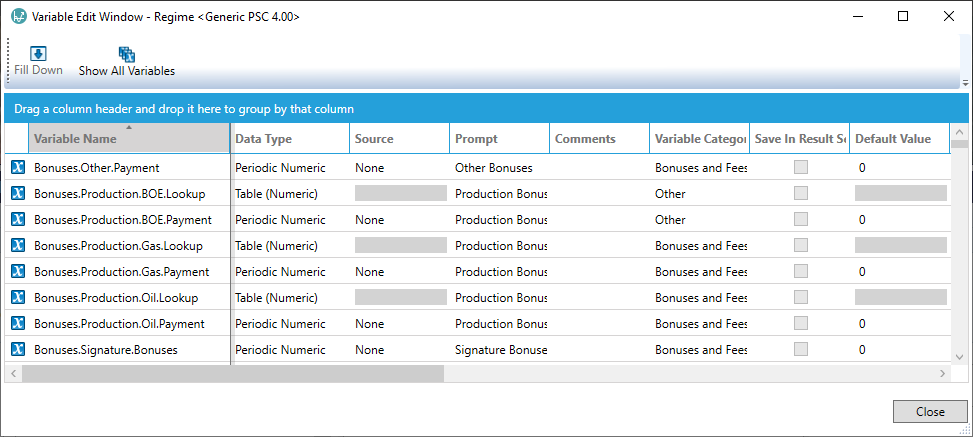Click the Other Bonuses prompt cell
The image size is (973, 437).
click(x=500, y=168)
